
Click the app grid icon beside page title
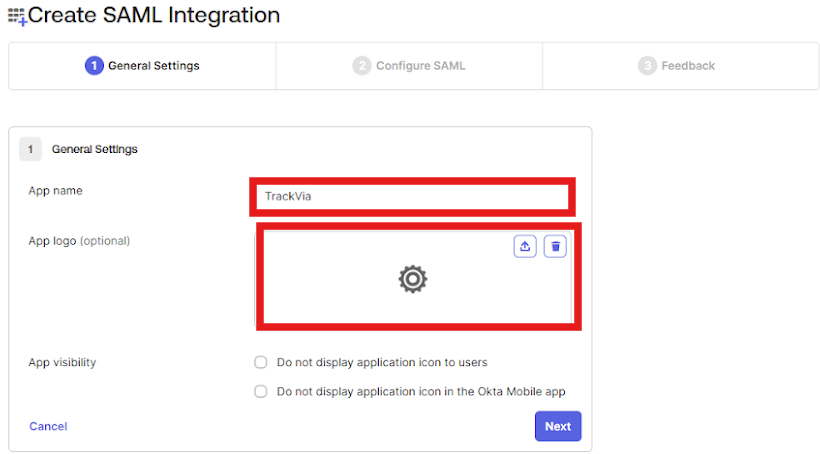17,16
